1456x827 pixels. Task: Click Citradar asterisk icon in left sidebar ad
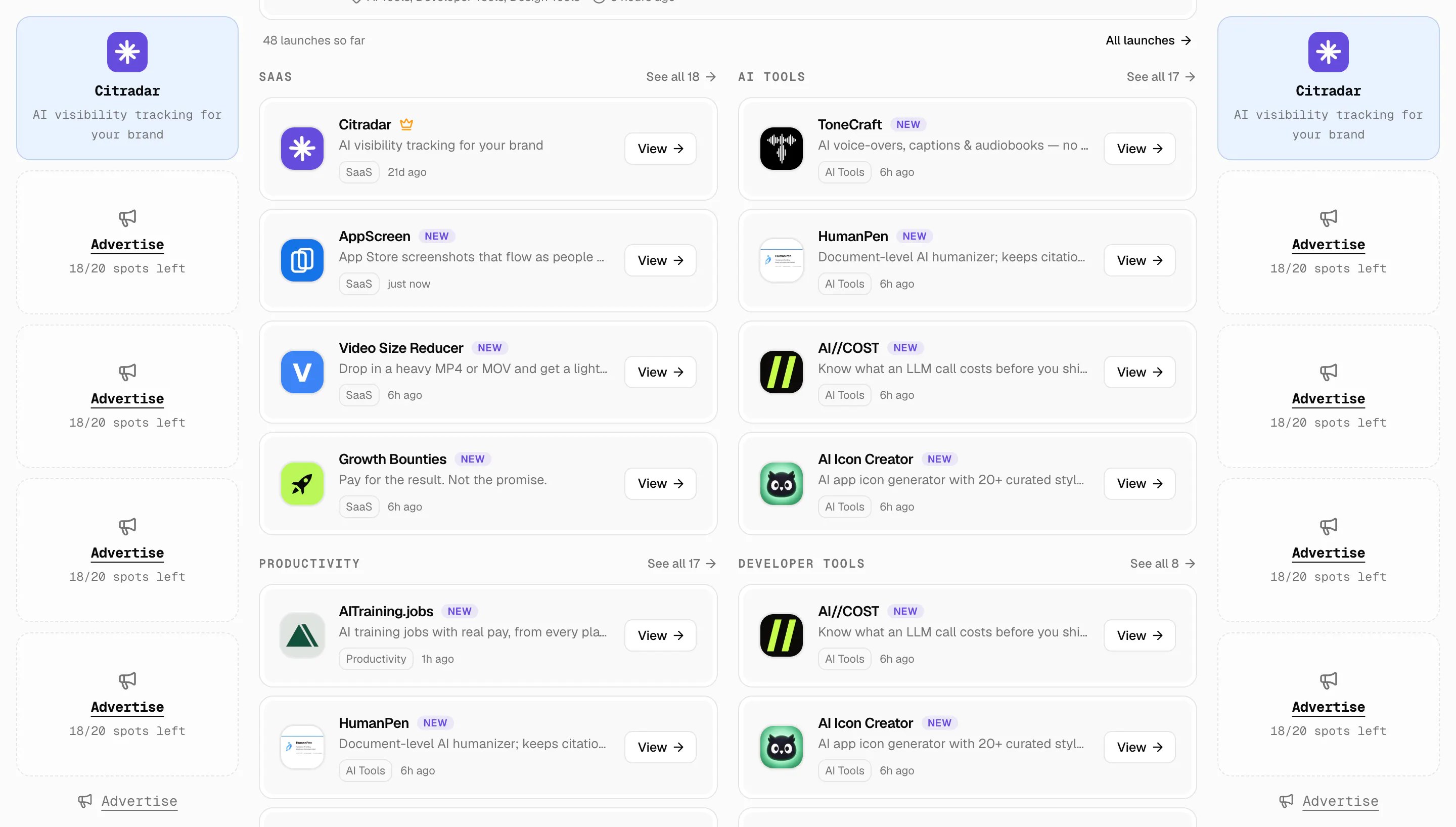(127, 52)
